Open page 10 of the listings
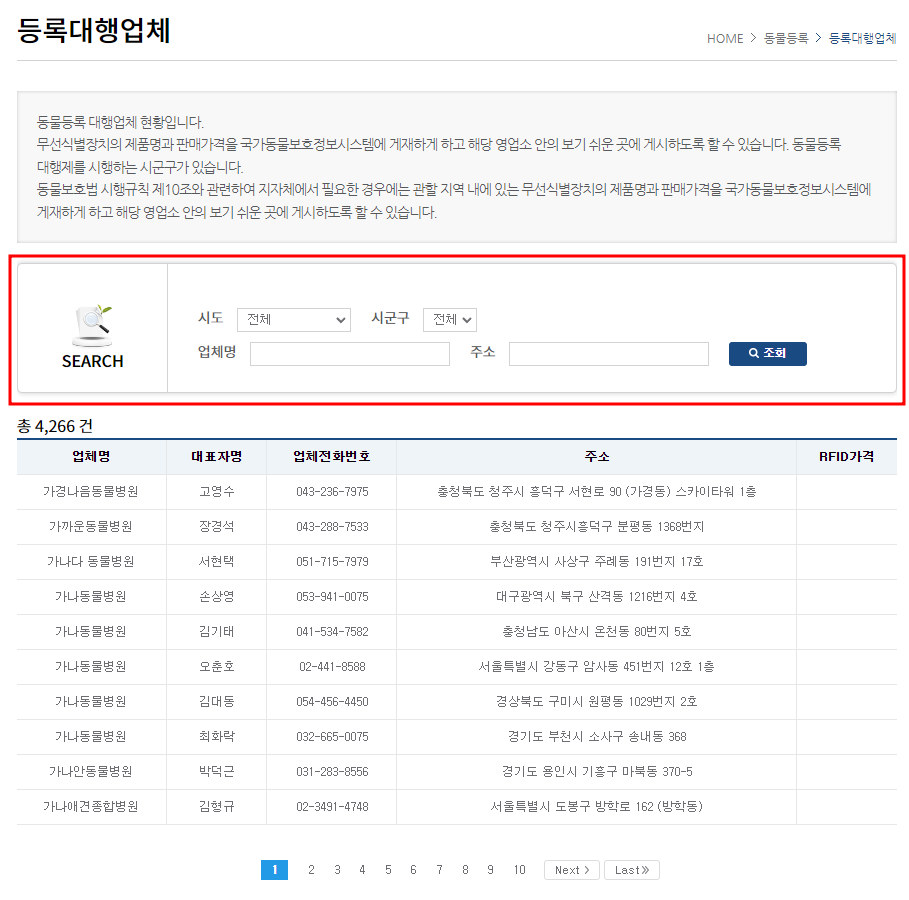This screenshot has width=909, height=900. coord(519,870)
